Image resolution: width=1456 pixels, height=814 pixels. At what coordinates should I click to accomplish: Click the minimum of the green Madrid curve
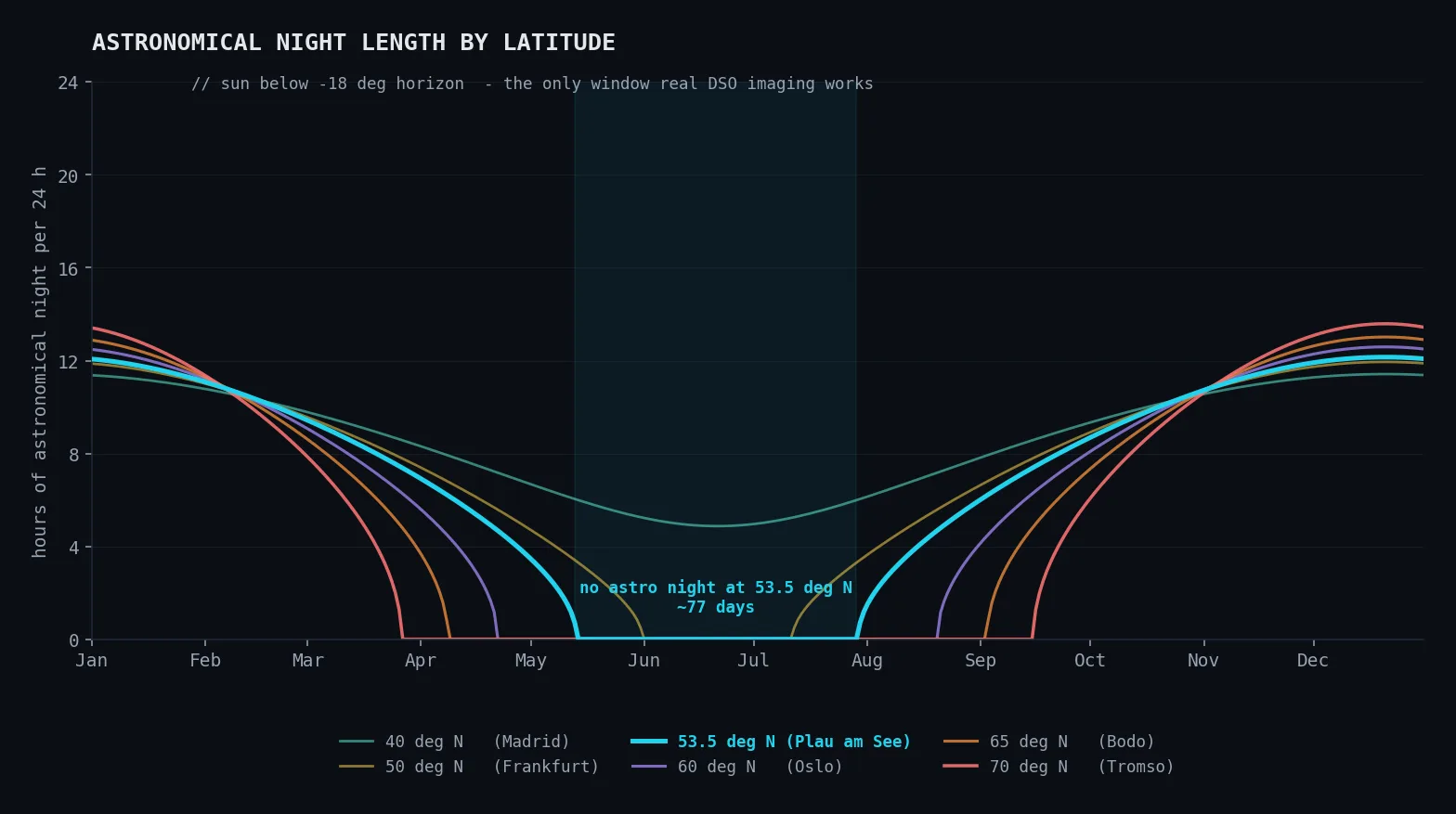(x=717, y=526)
